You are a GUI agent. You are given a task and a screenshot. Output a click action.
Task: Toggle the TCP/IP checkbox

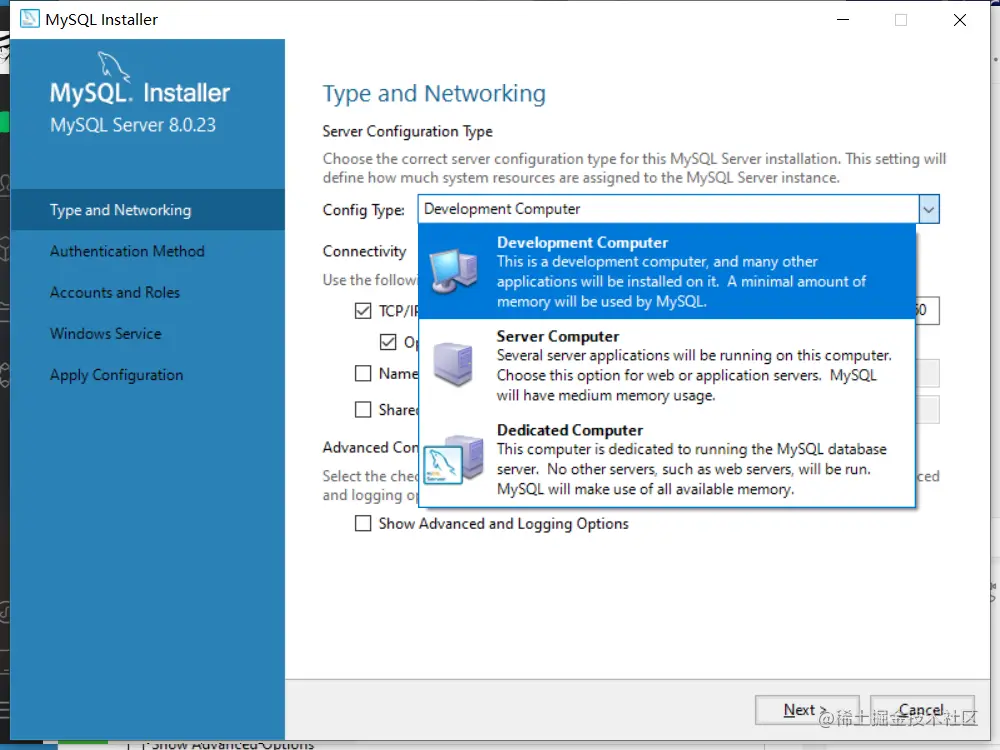click(363, 311)
